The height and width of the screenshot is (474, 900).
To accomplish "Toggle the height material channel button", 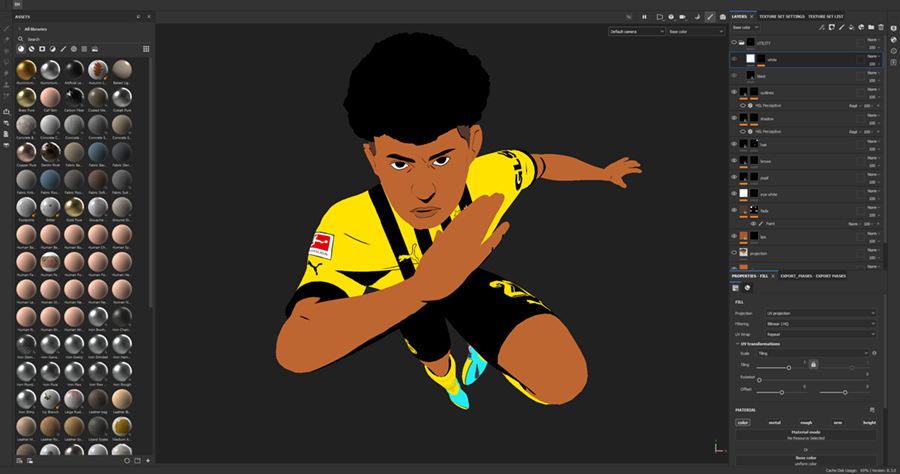I will tap(870, 422).
